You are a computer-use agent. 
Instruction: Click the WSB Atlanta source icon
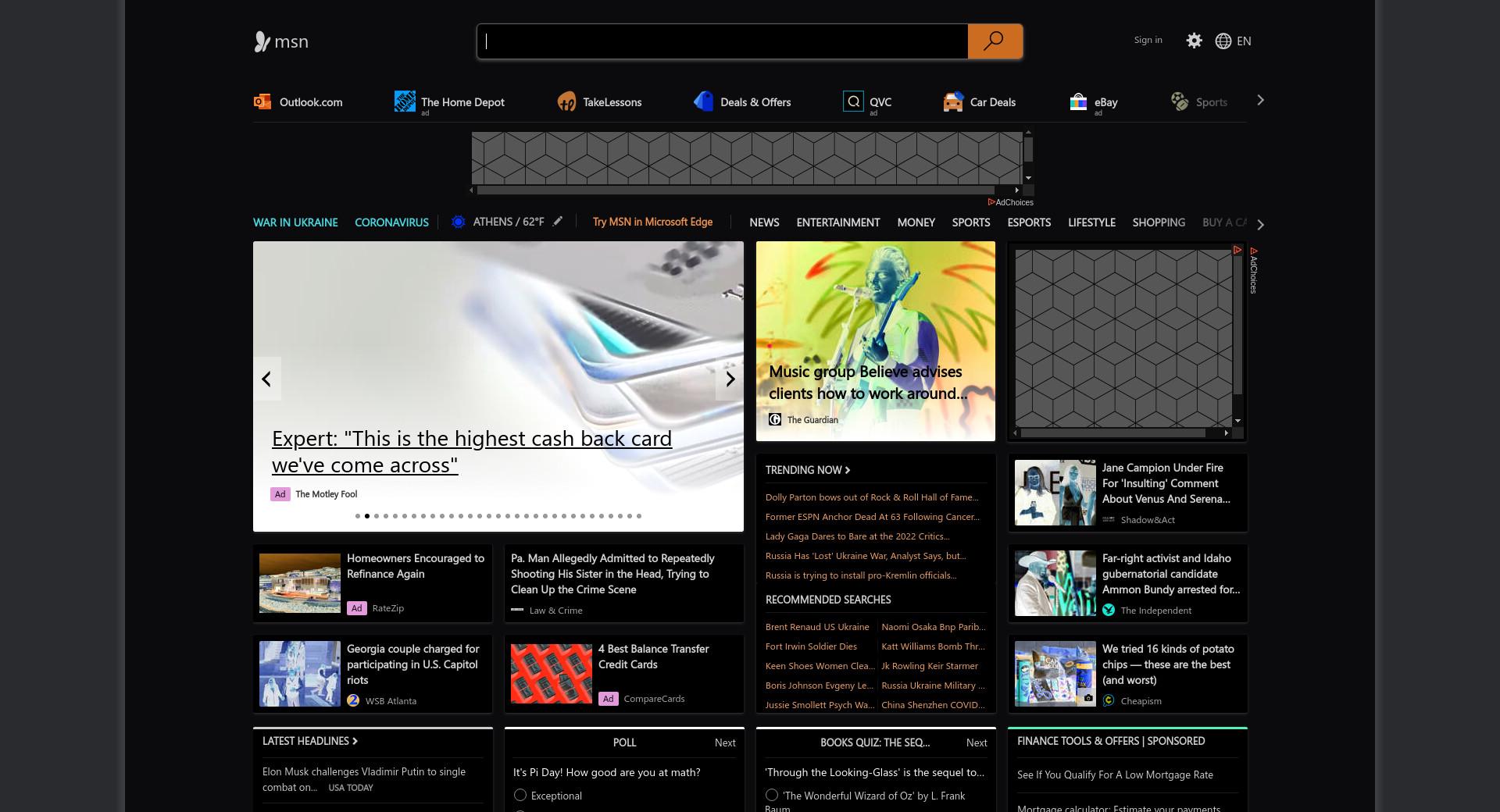[x=353, y=700]
